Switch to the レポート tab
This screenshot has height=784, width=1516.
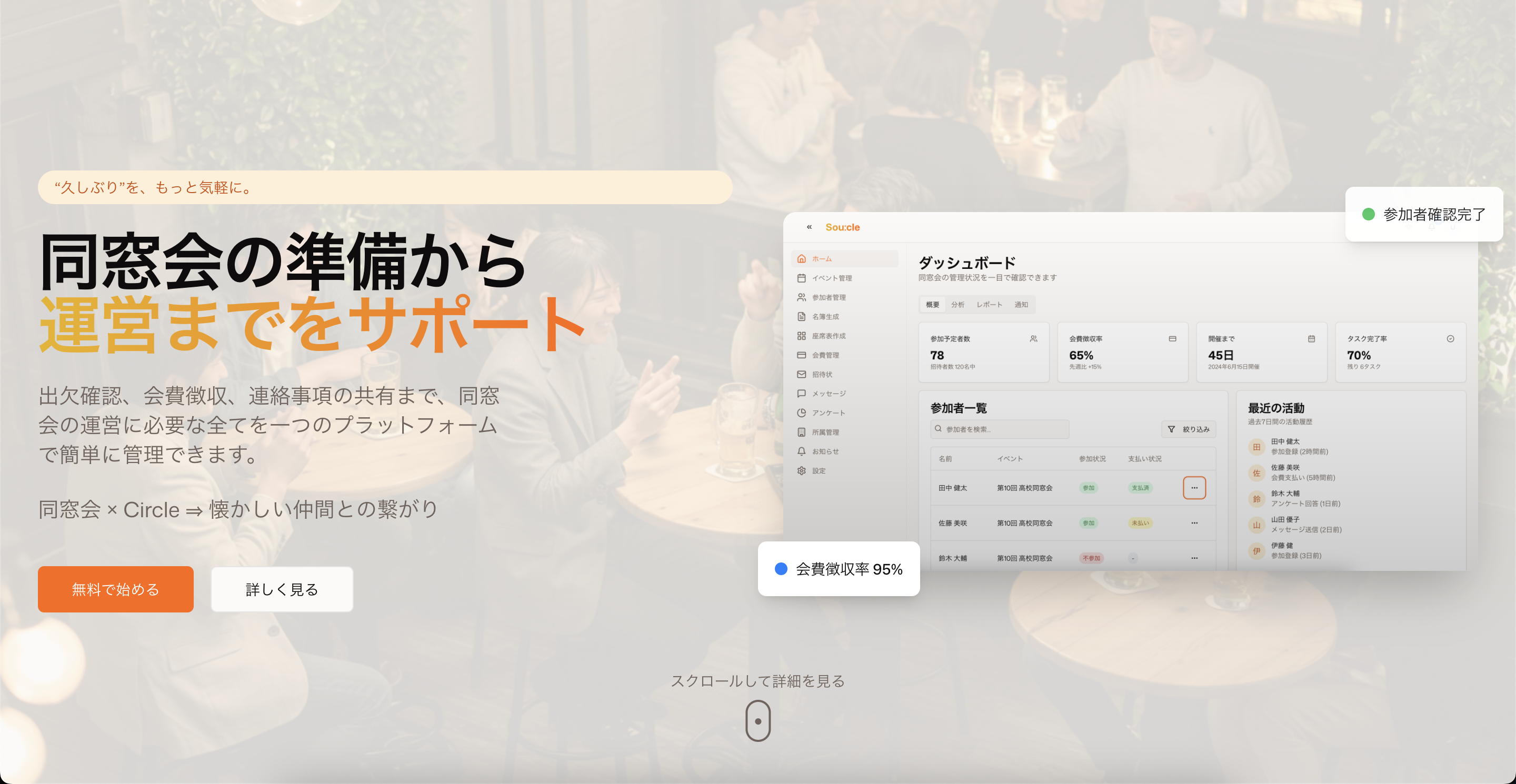pyautogui.click(x=989, y=305)
